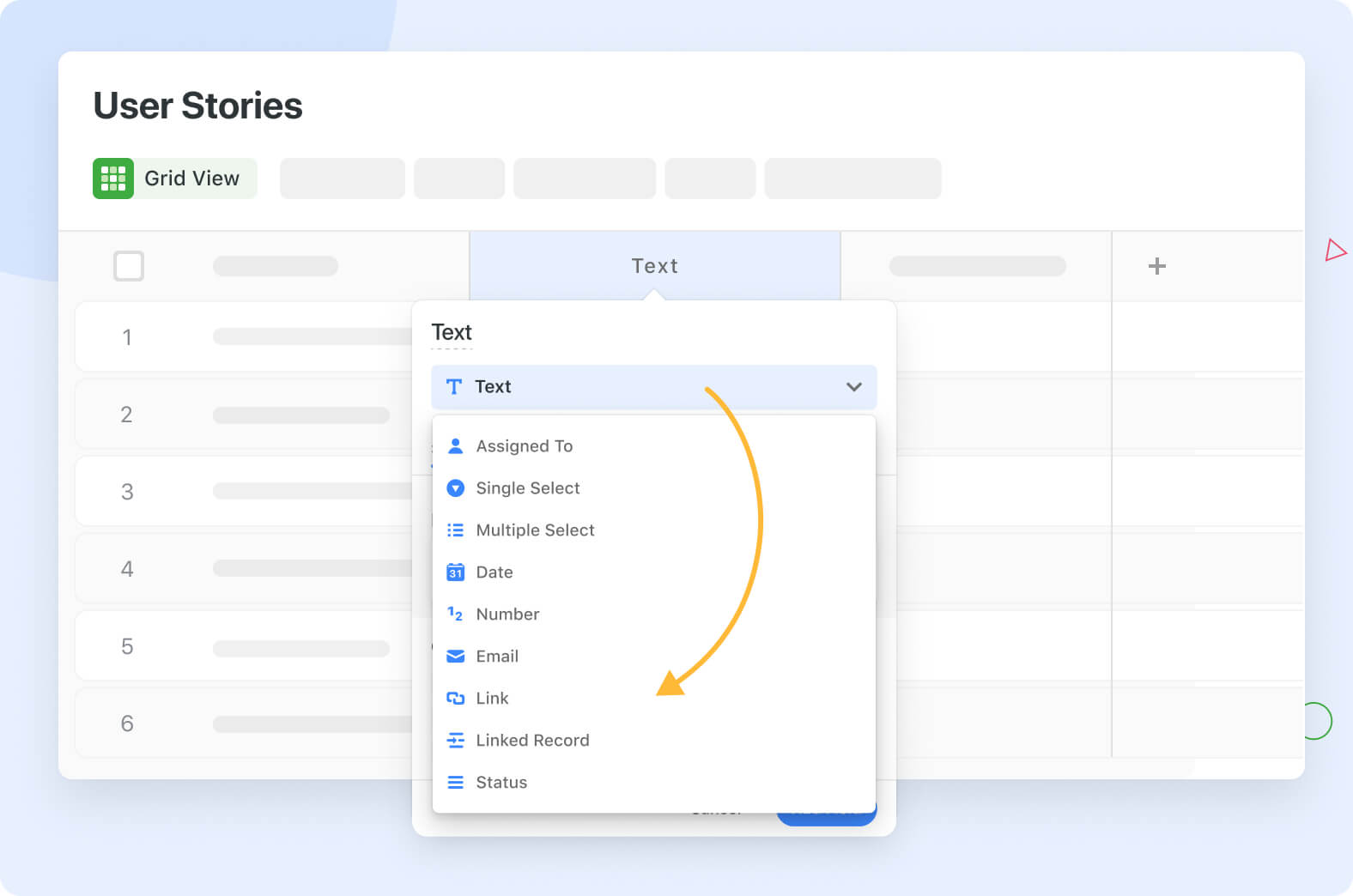The image size is (1353, 896).
Task: Open the Grid View tab
Action: [x=175, y=179]
